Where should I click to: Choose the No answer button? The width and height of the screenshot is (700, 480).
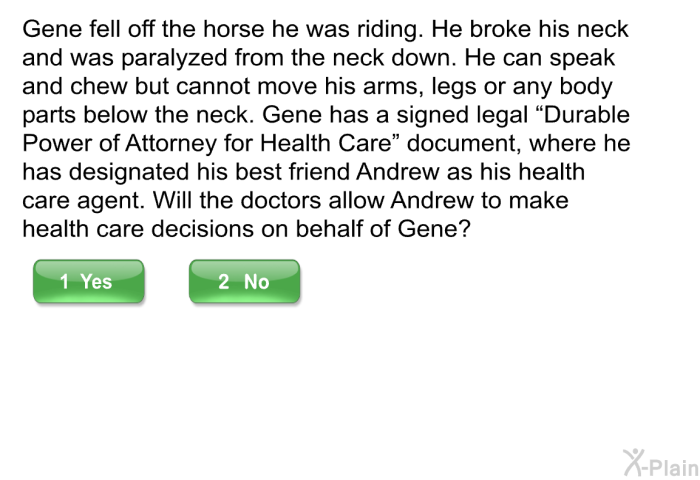point(244,281)
